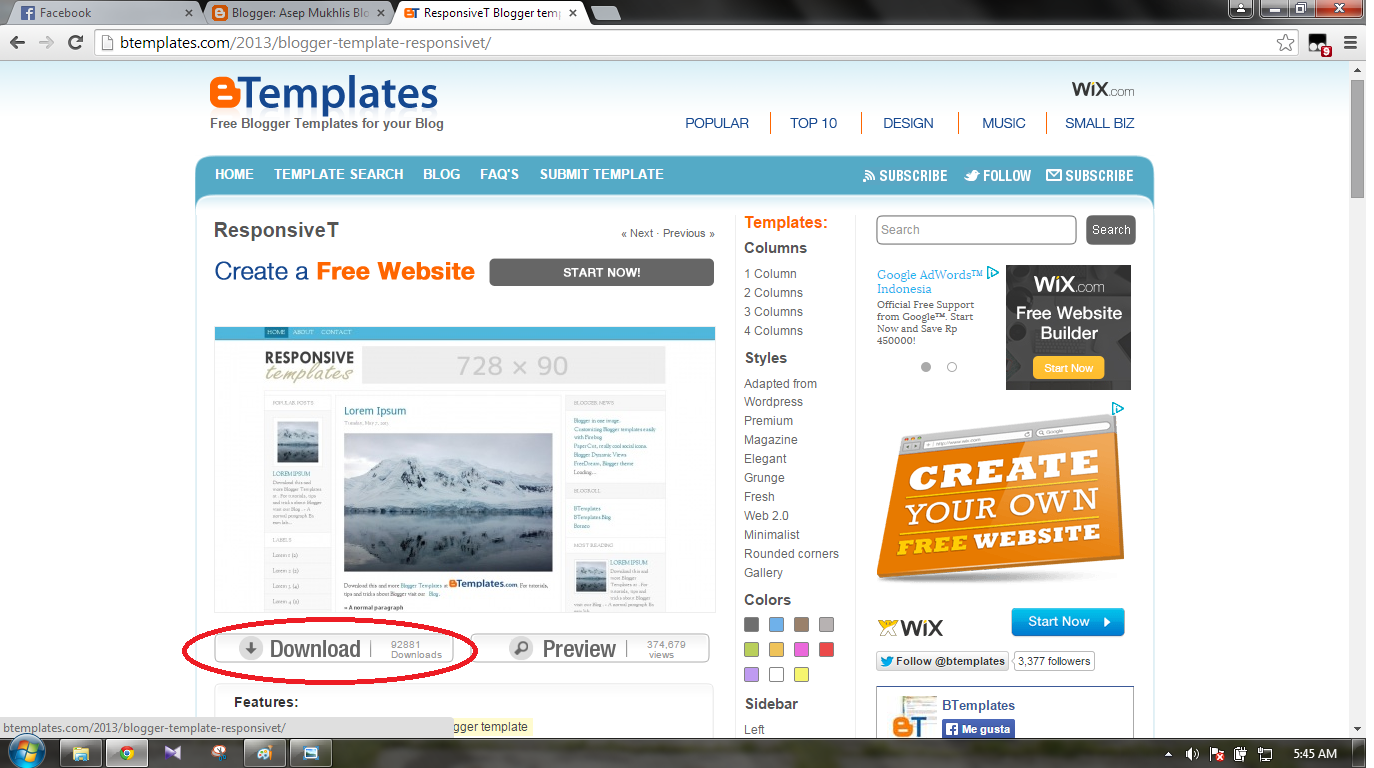Click the email Subscribe envelope link
This screenshot has width=1374, height=768.
(x=1089, y=175)
